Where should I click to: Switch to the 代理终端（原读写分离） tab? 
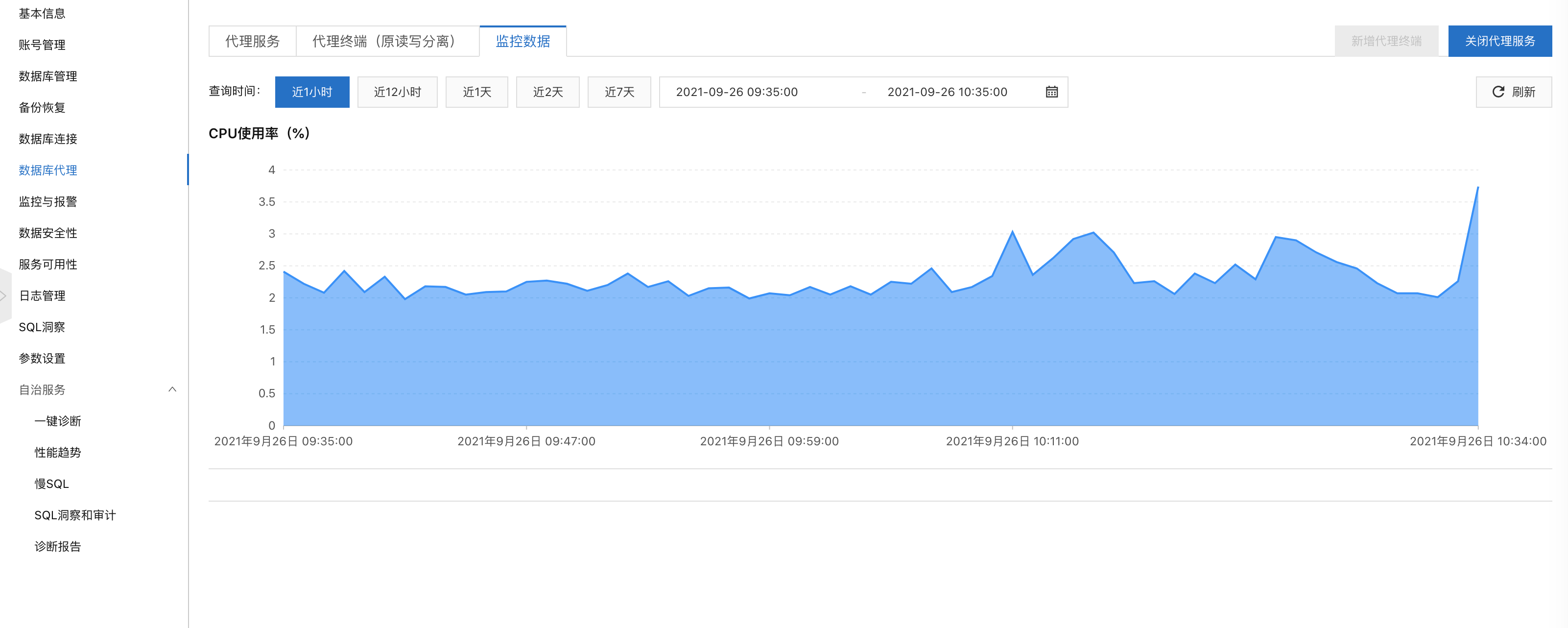coord(388,42)
